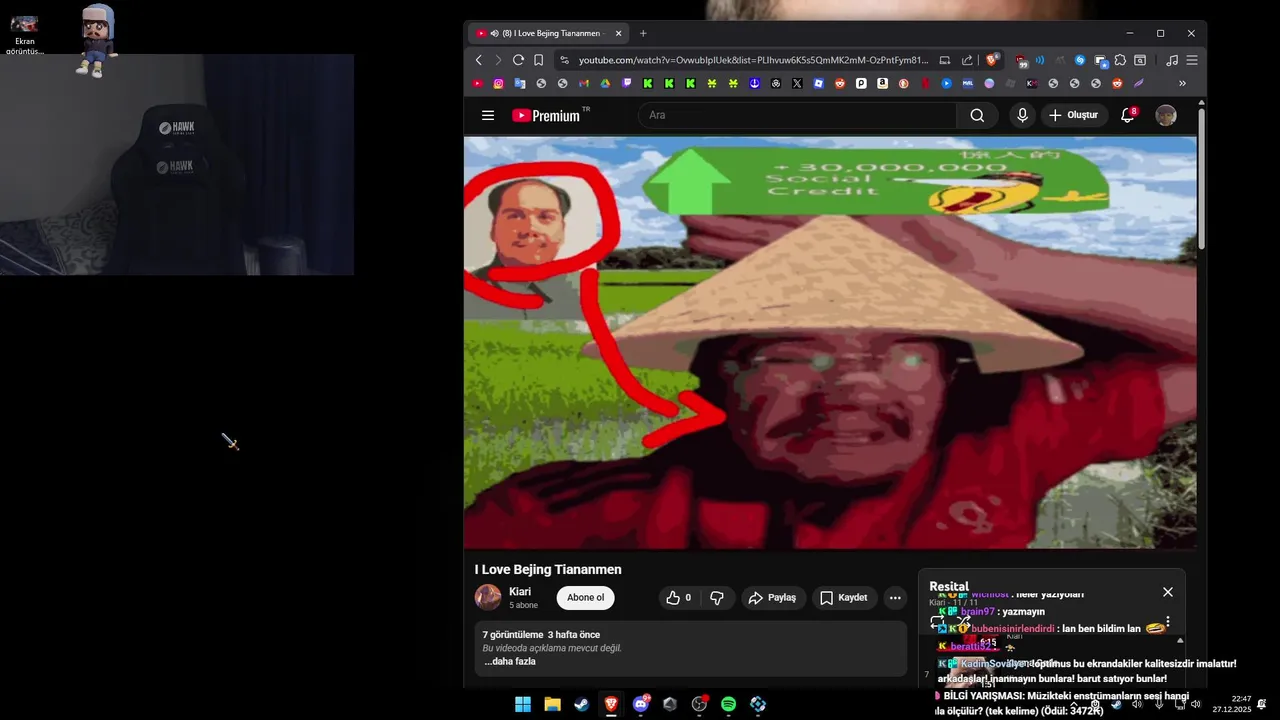
Task: Open the Google Translate bookmark
Action: click(x=519, y=84)
